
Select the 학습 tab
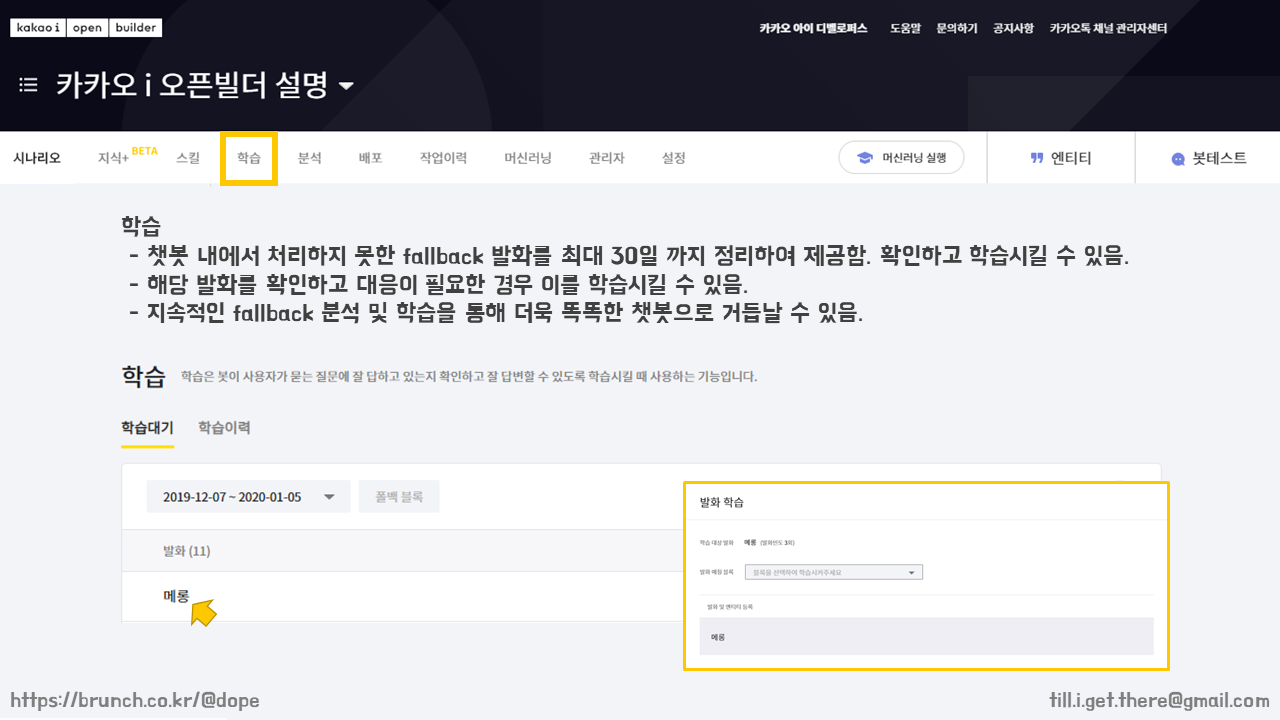(x=249, y=158)
